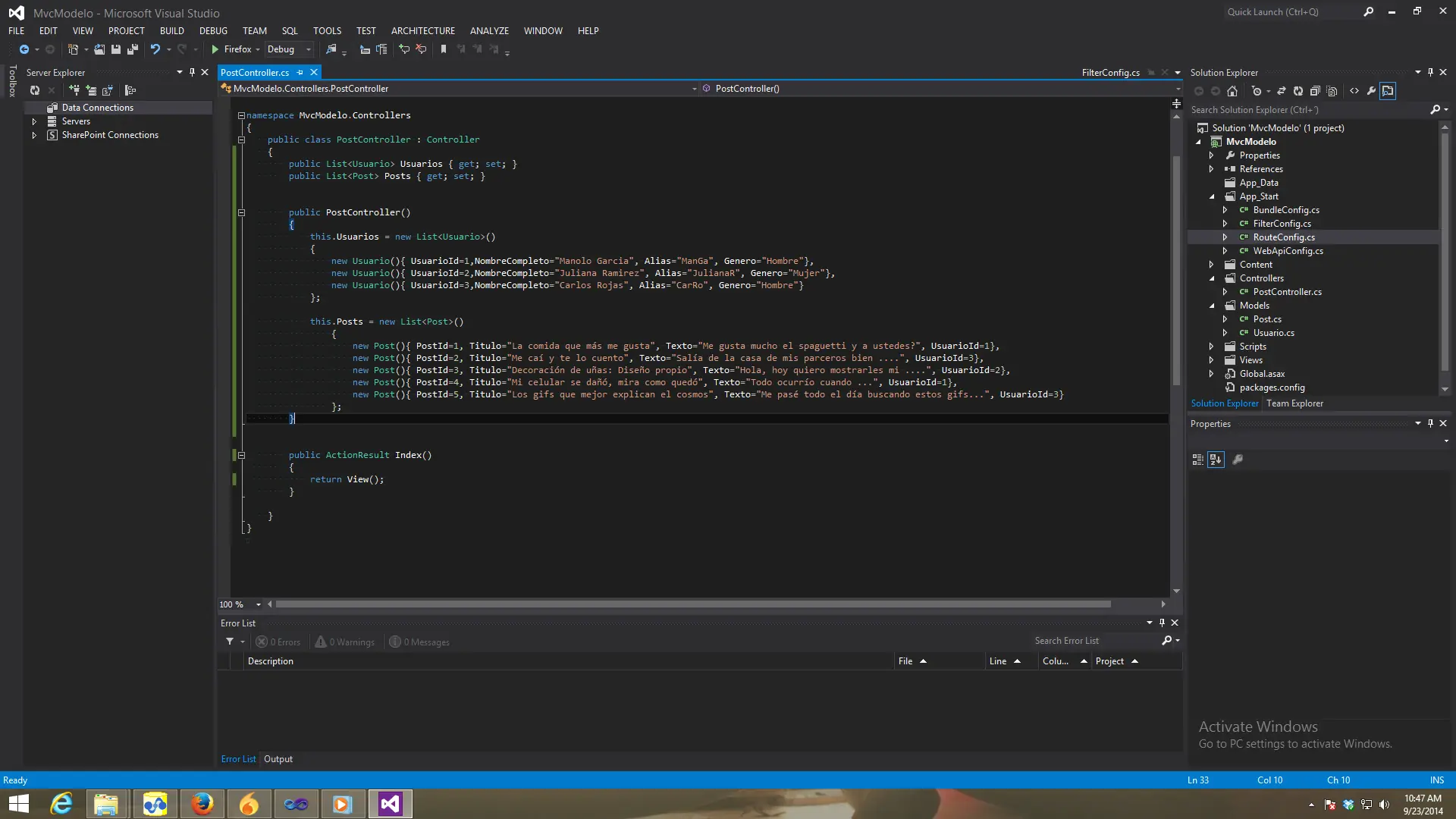The image size is (1456, 819).
Task: Open the Firefox browser target dropdown
Action: [258, 49]
